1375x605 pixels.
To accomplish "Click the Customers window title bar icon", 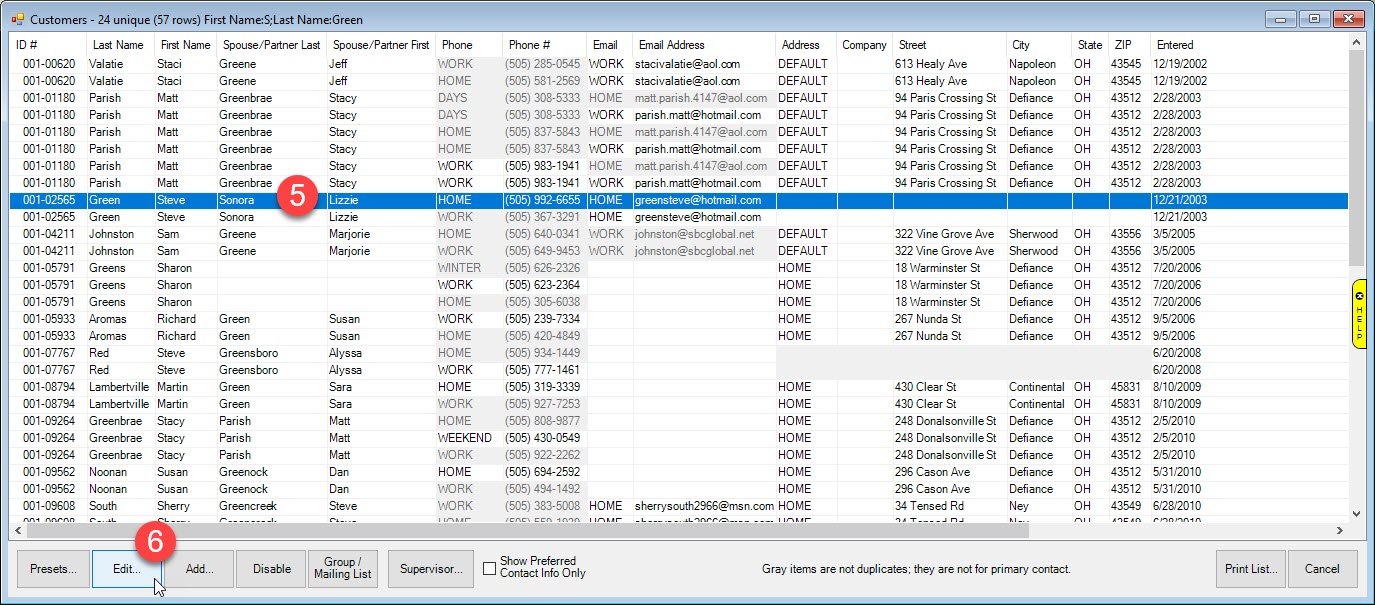I will (17, 19).
